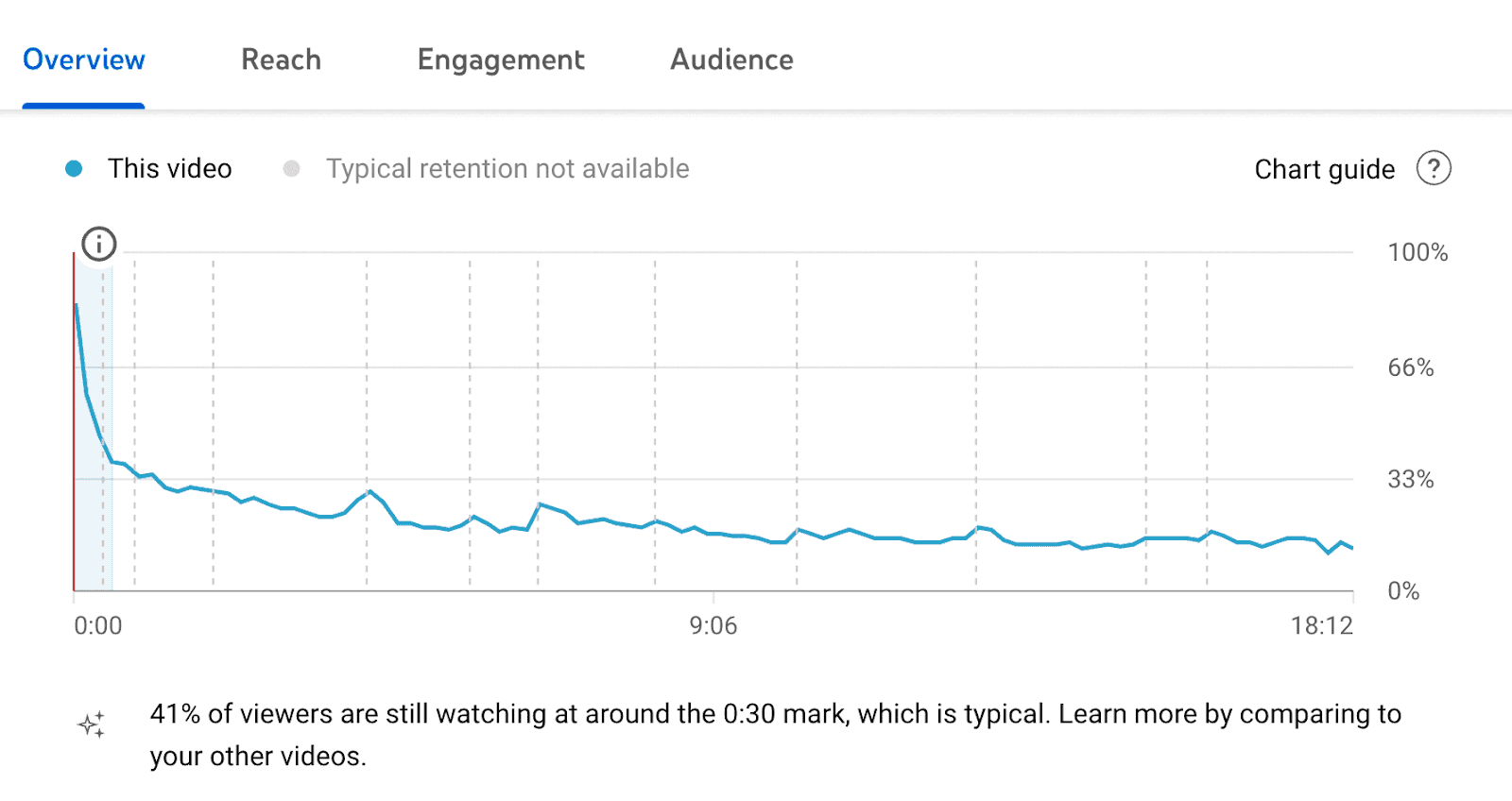Click the question mark inside the circle
This screenshot has height=801, width=1512.
coord(1434,168)
